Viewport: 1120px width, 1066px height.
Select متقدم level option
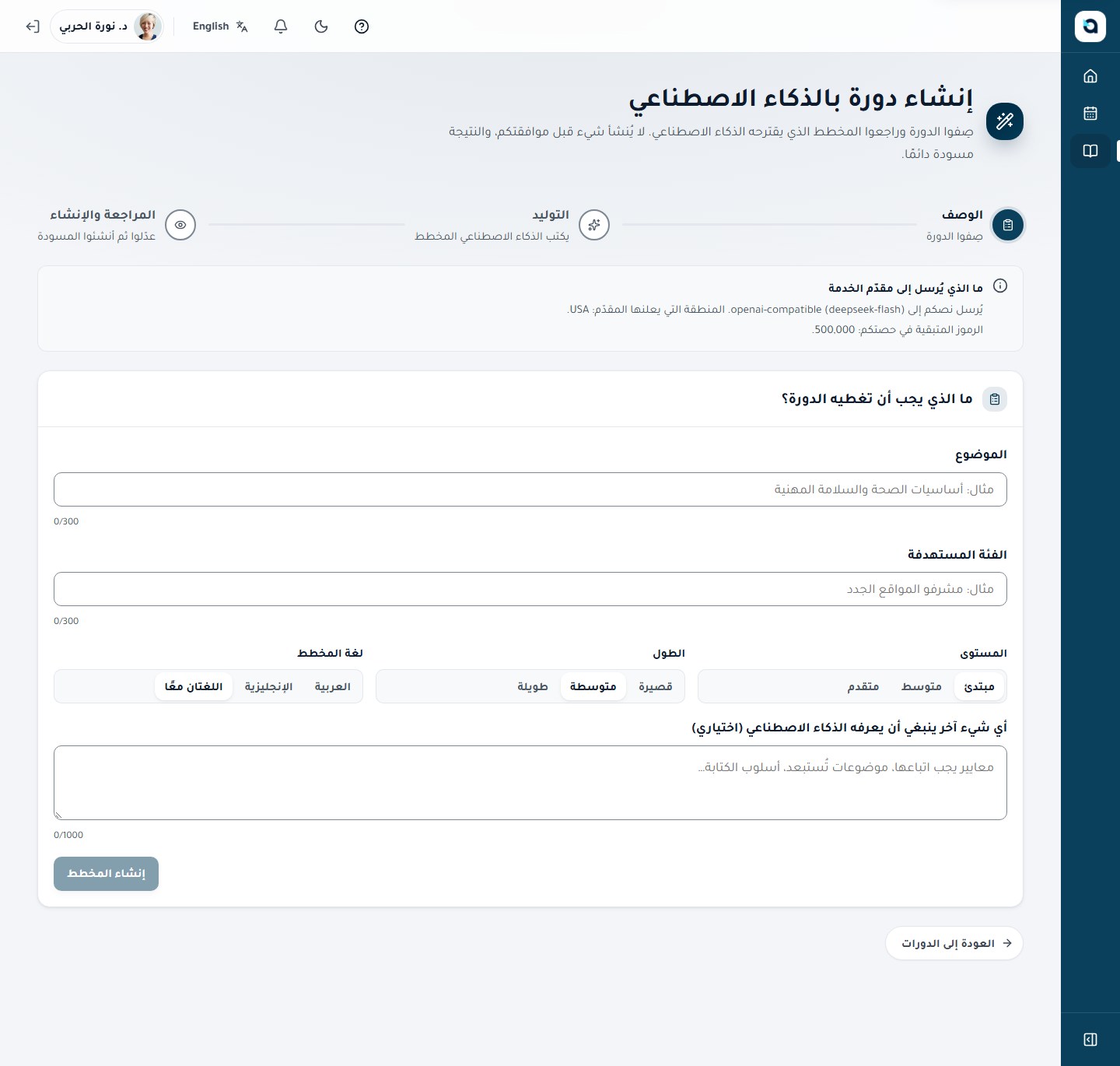[863, 686]
